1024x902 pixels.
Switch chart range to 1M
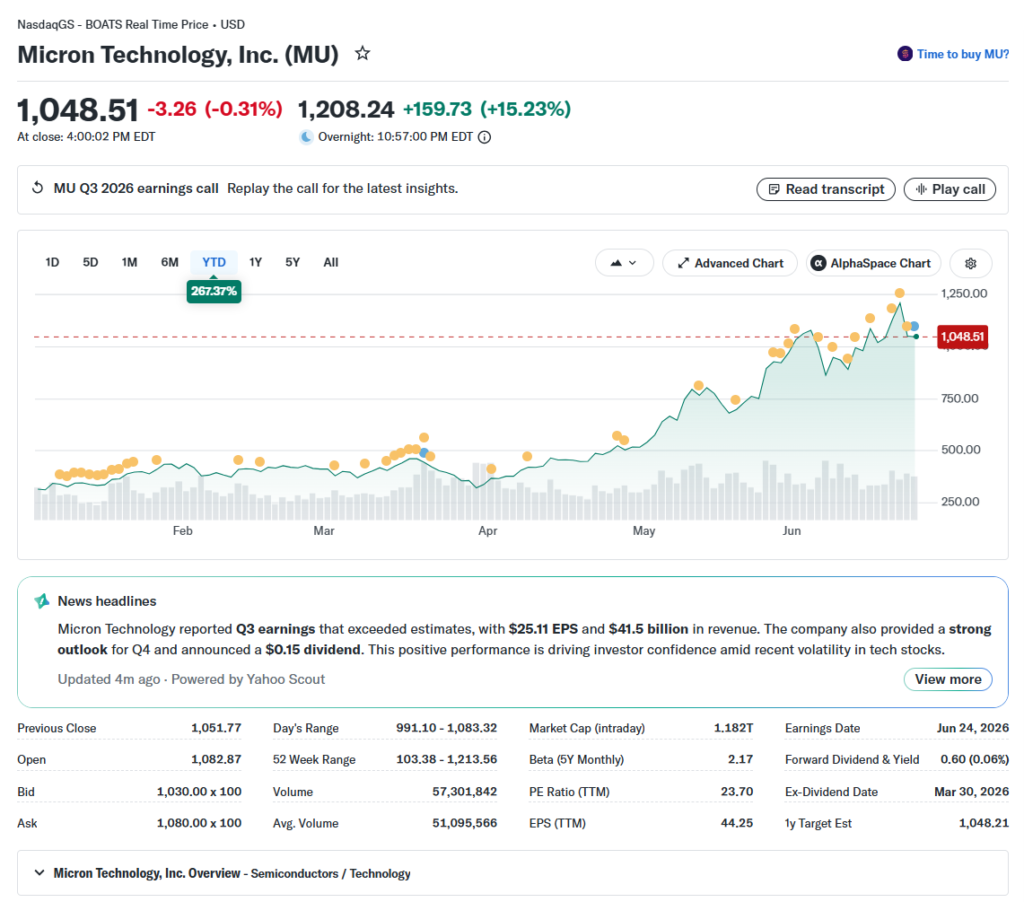(x=129, y=263)
